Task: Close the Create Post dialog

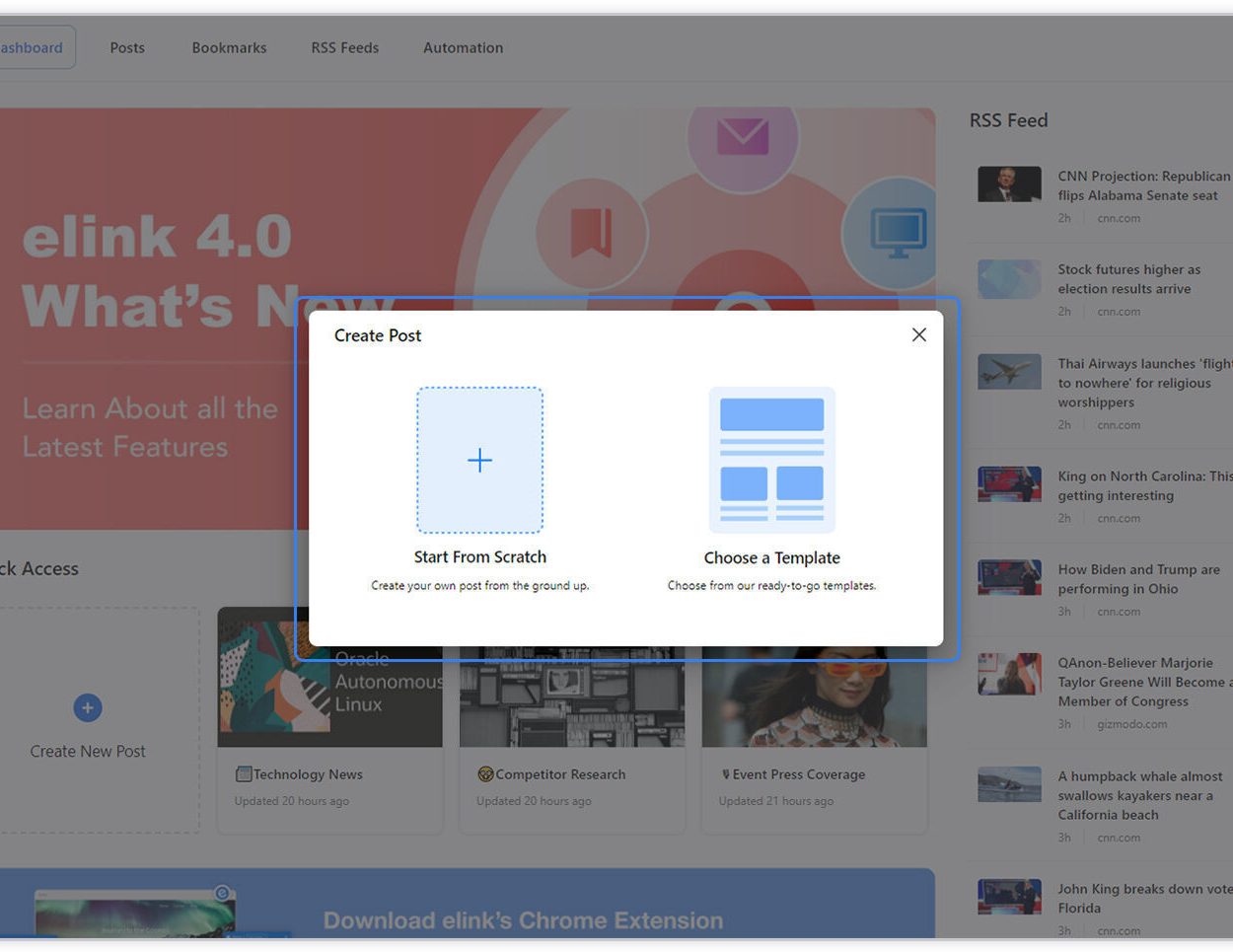Action: 918,334
